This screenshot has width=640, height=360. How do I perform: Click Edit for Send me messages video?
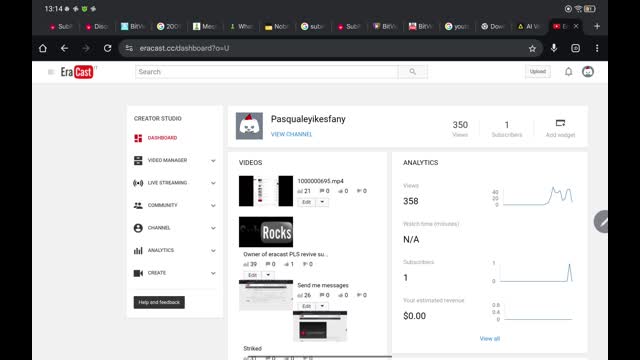[x=307, y=306]
